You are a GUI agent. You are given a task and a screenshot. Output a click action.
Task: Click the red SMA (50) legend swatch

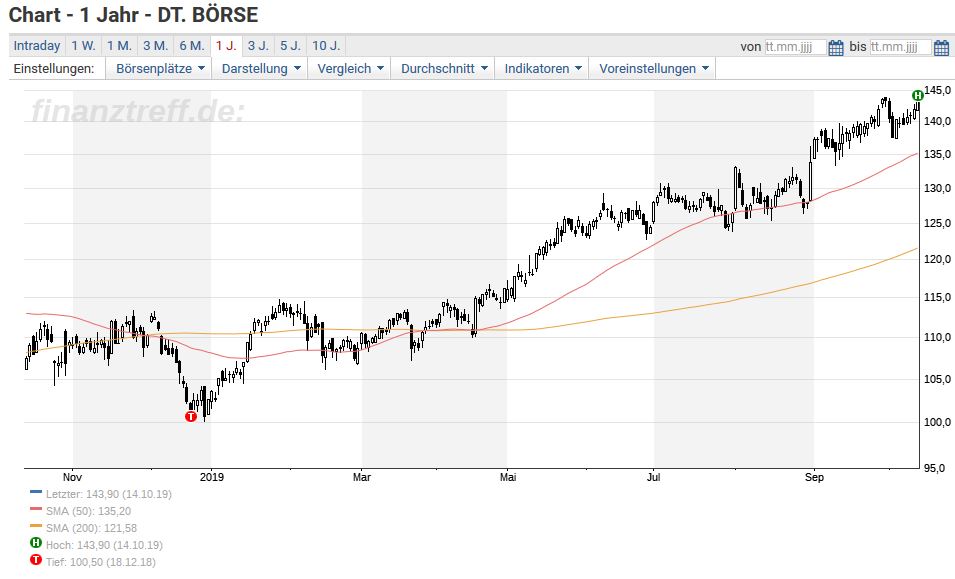coord(36,509)
